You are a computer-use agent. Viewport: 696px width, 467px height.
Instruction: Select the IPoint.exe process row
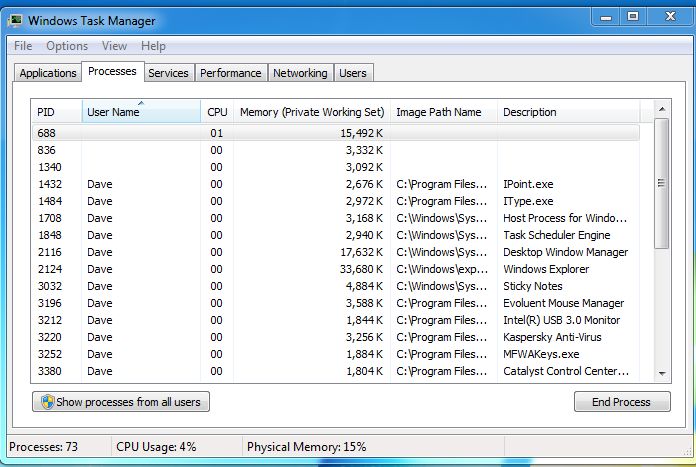(x=336, y=184)
